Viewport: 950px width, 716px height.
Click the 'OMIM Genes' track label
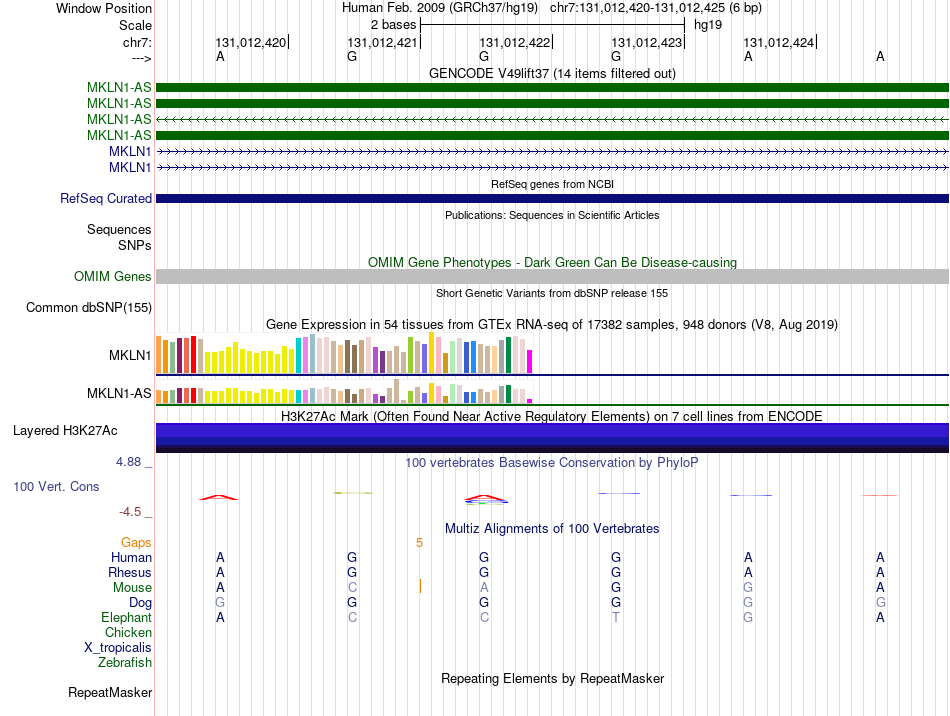click(x=112, y=277)
